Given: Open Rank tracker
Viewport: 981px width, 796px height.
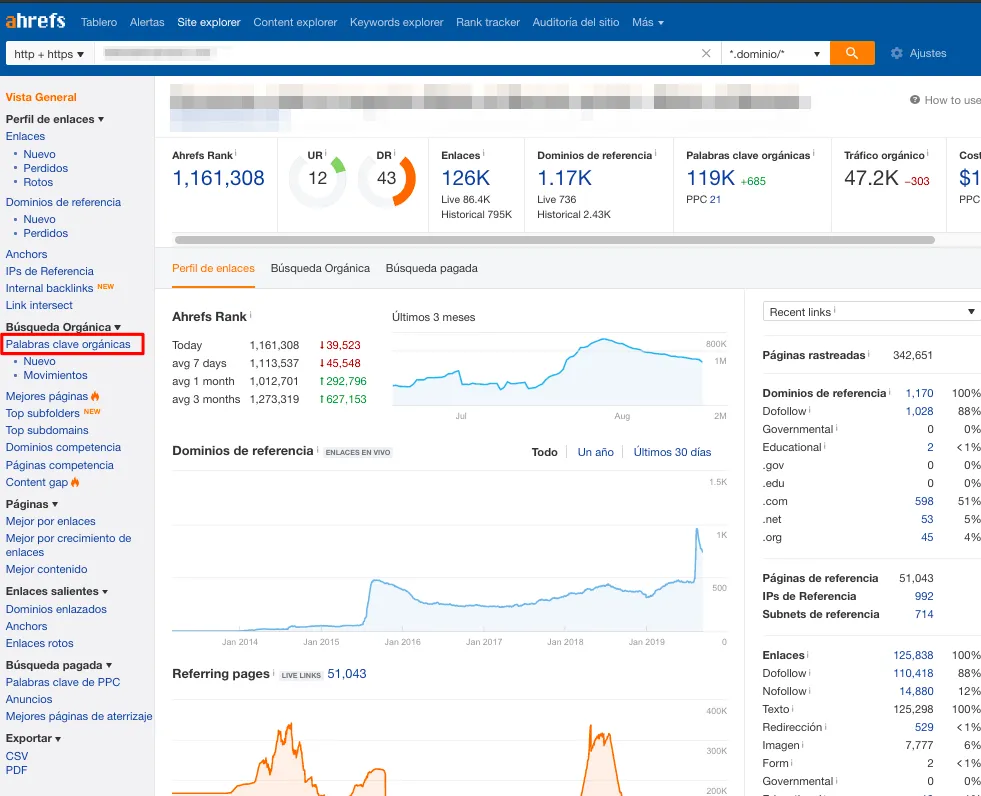Looking at the screenshot, I should tap(488, 22).
